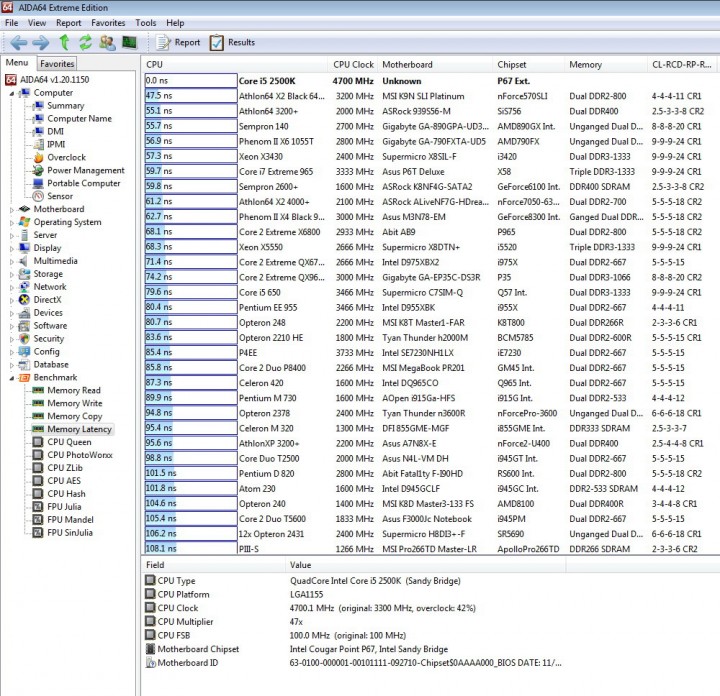
Task: Select Memory Read benchmark
Action: tap(74, 390)
